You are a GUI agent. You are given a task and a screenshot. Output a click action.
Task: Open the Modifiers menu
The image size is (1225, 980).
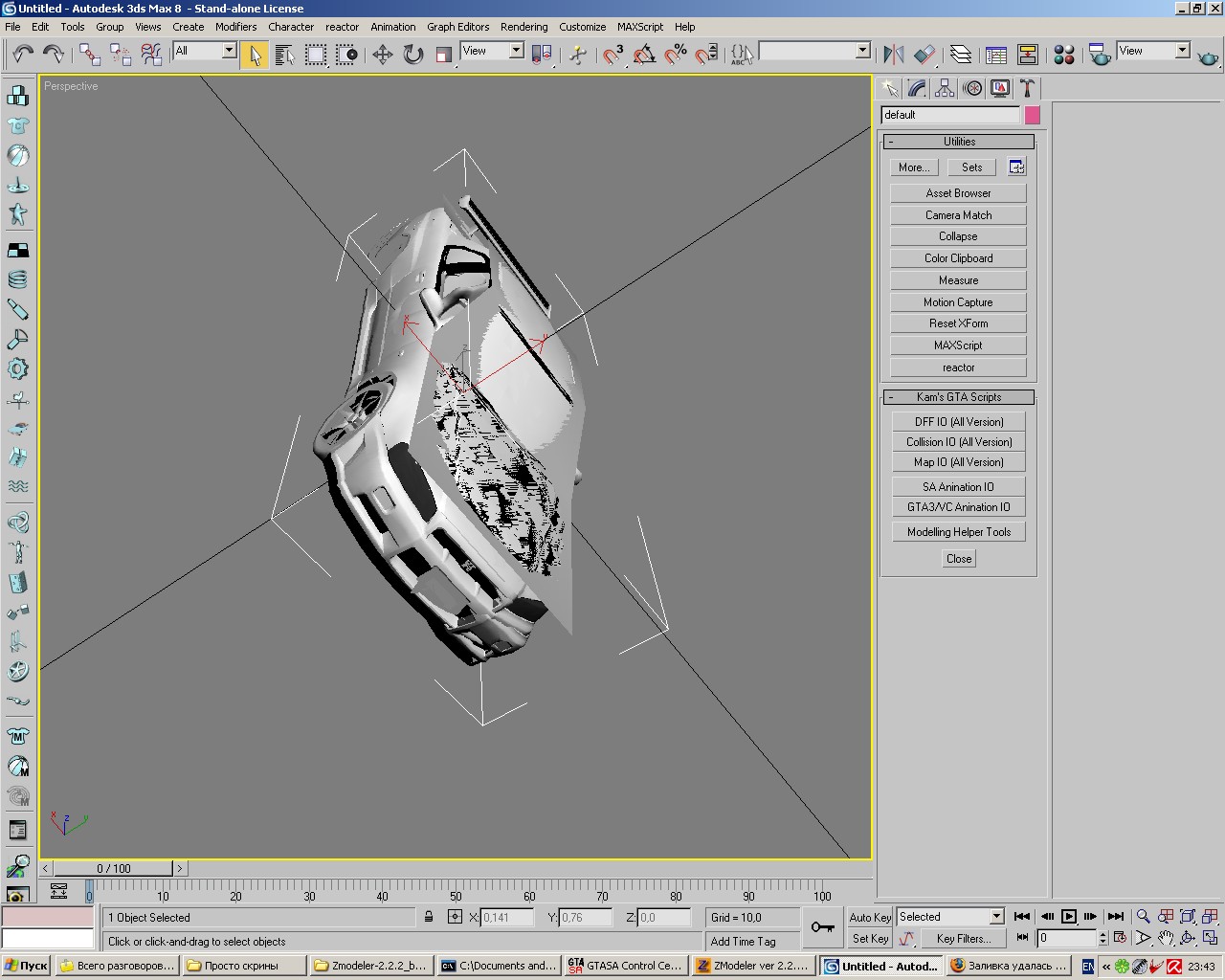[235, 27]
